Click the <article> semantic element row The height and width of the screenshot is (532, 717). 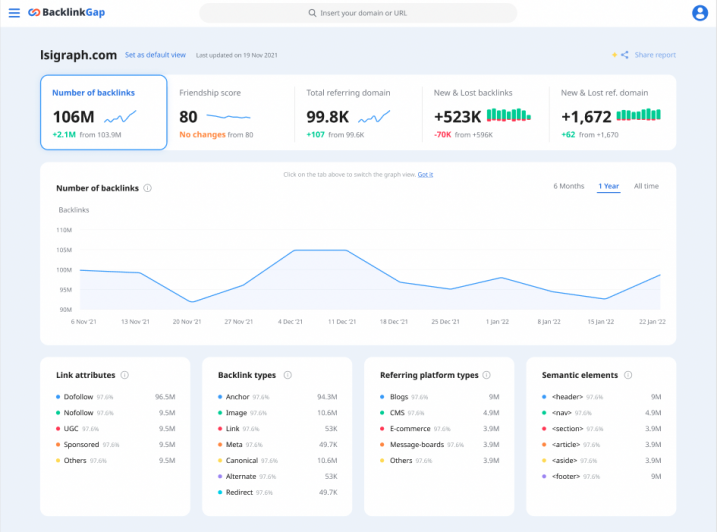(x=601, y=445)
